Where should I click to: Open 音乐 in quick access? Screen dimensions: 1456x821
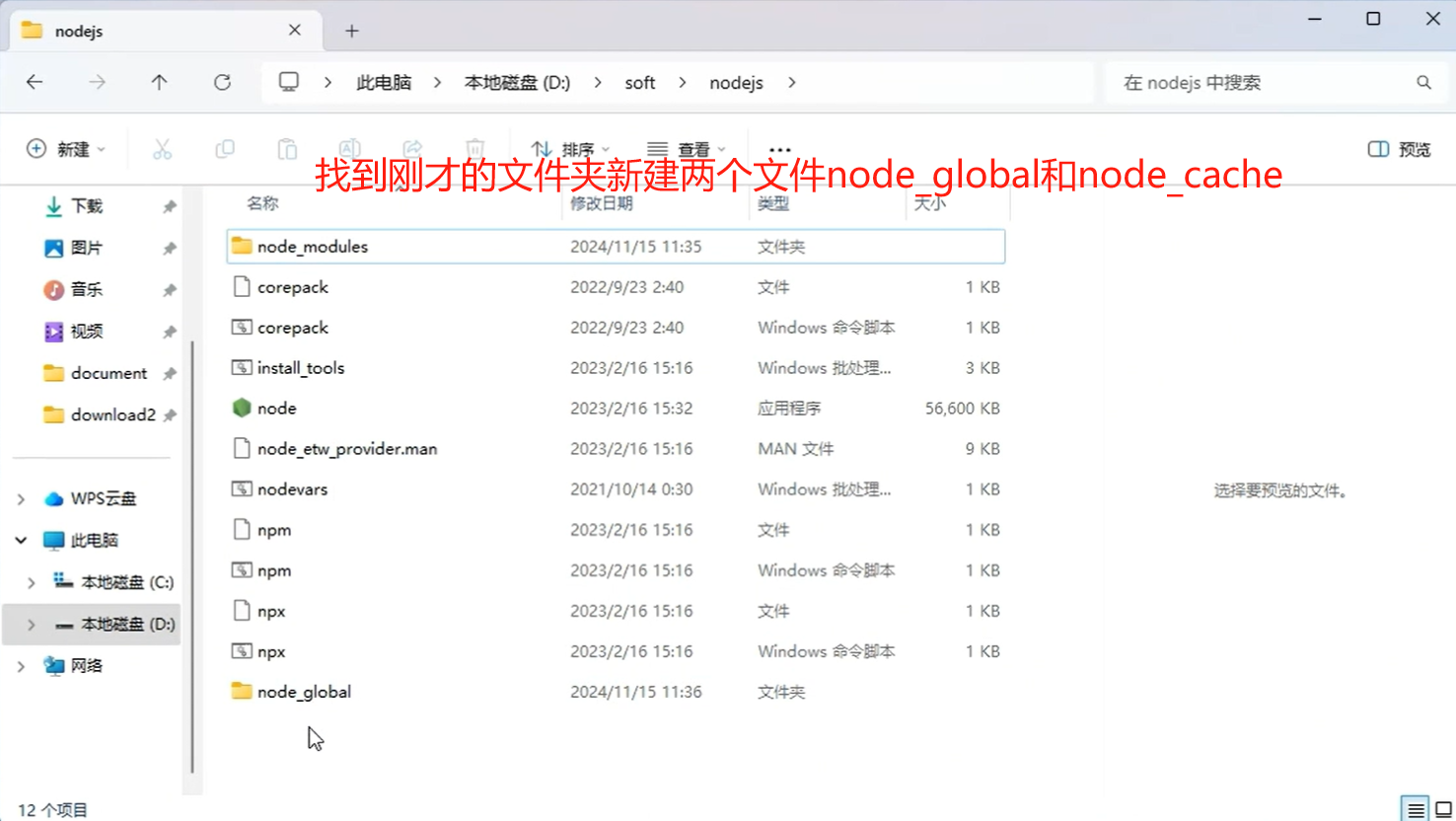[x=87, y=289]
